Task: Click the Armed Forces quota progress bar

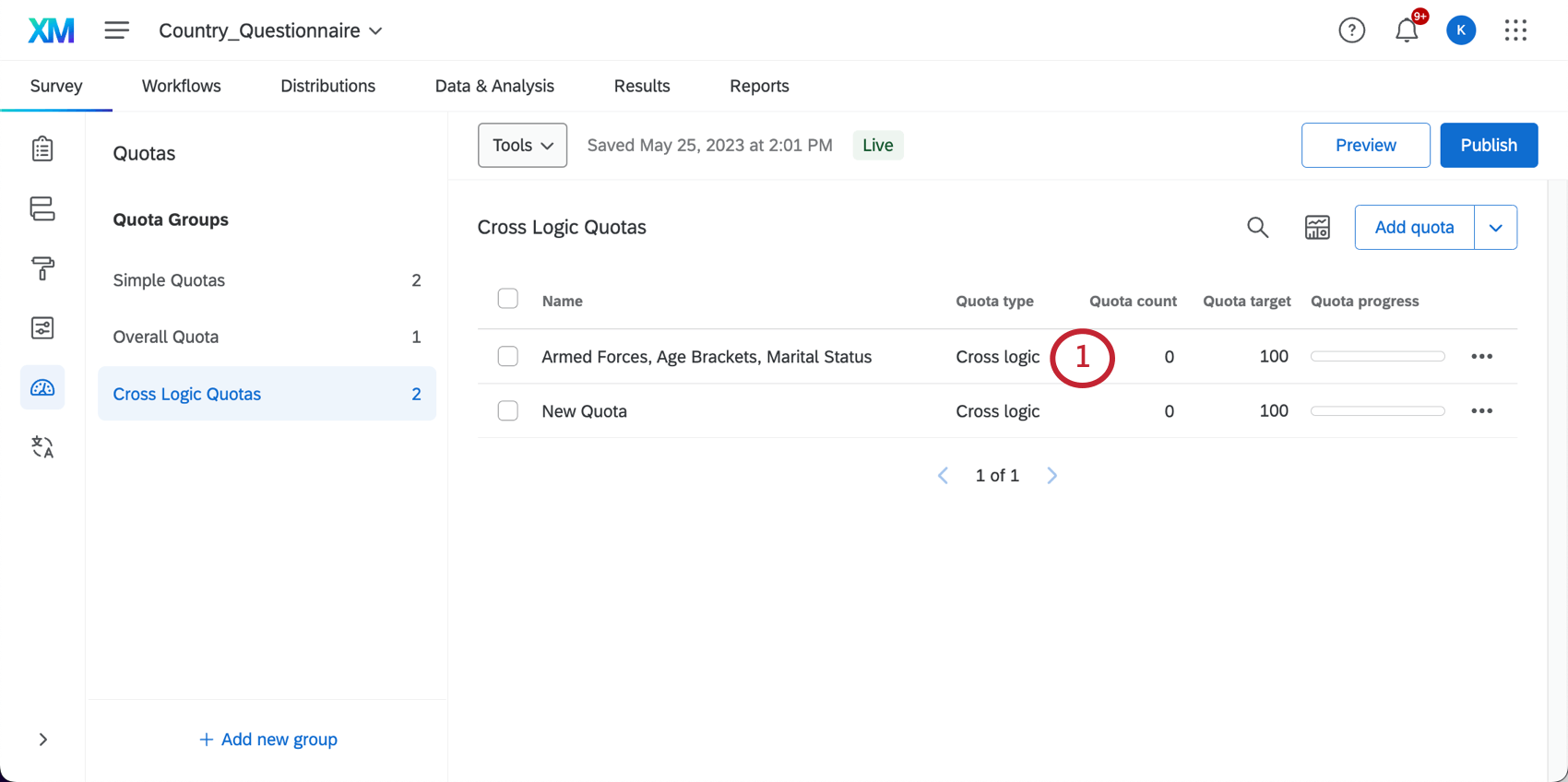Action: [1377, 356]
